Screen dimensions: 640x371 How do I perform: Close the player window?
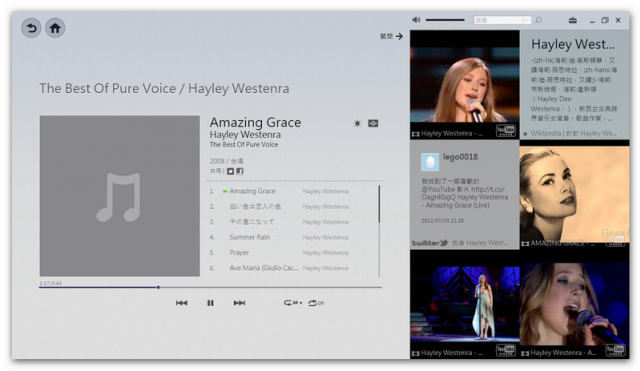[618, 20]
